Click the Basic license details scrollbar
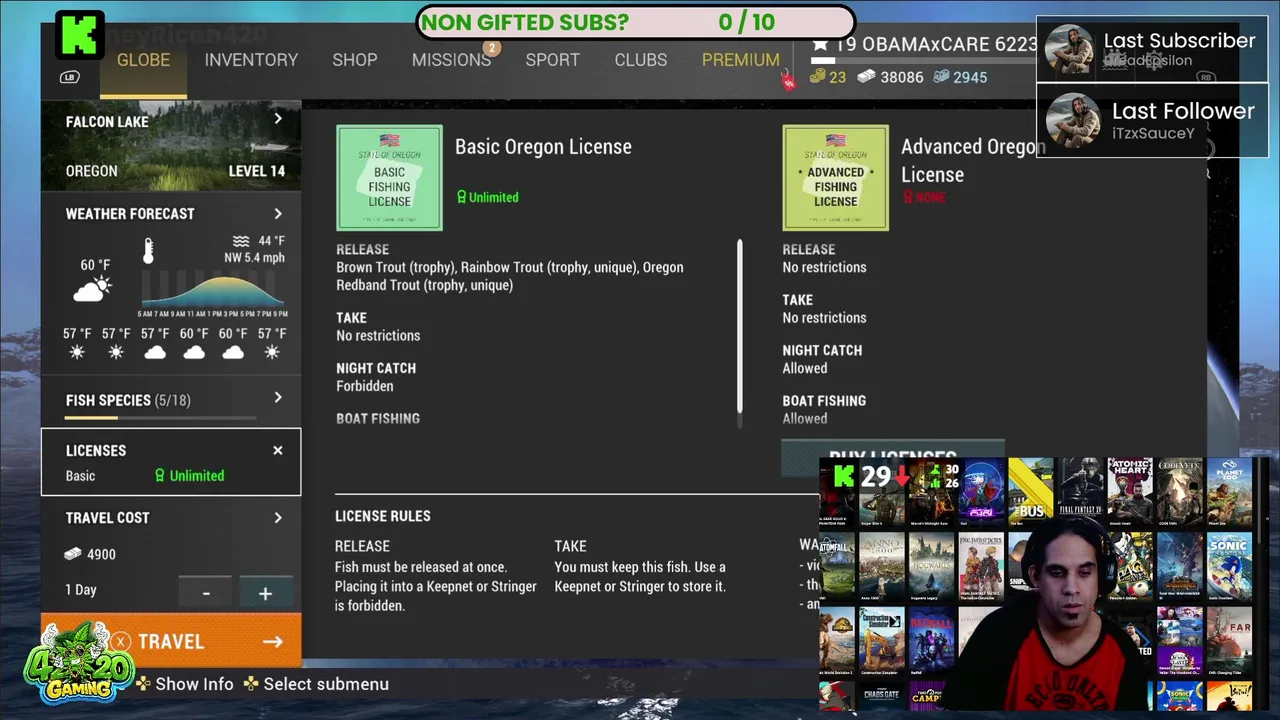Viewport: 1280px width, 720px height. click(740, 325)
